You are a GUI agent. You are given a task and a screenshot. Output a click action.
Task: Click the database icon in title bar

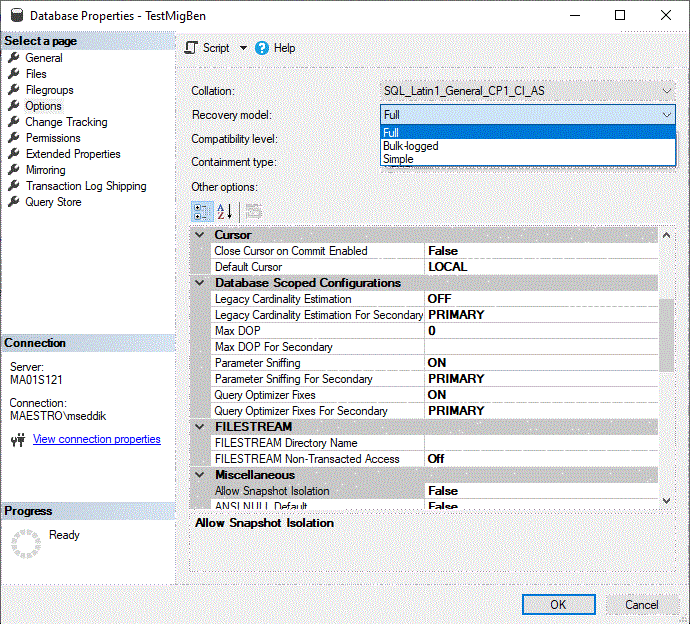[17, 15]
